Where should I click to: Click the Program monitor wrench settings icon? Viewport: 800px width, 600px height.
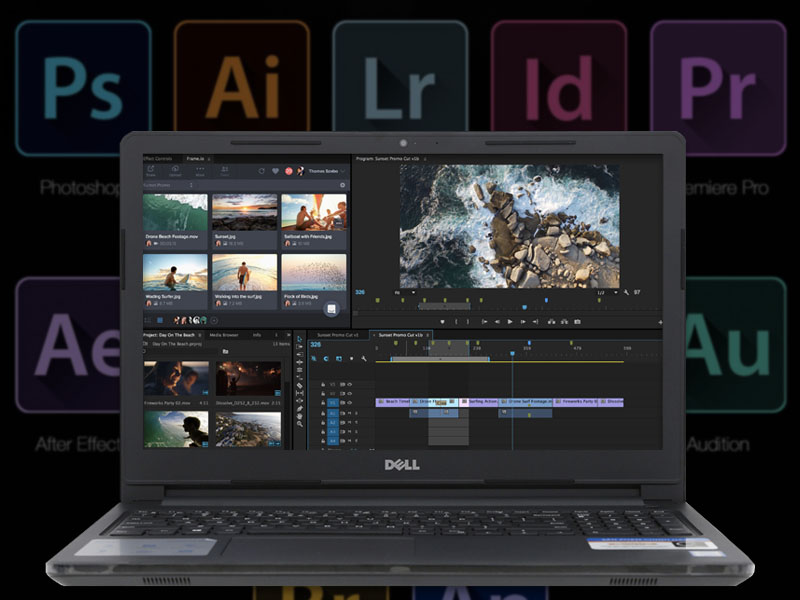click(x=627, y=292)
